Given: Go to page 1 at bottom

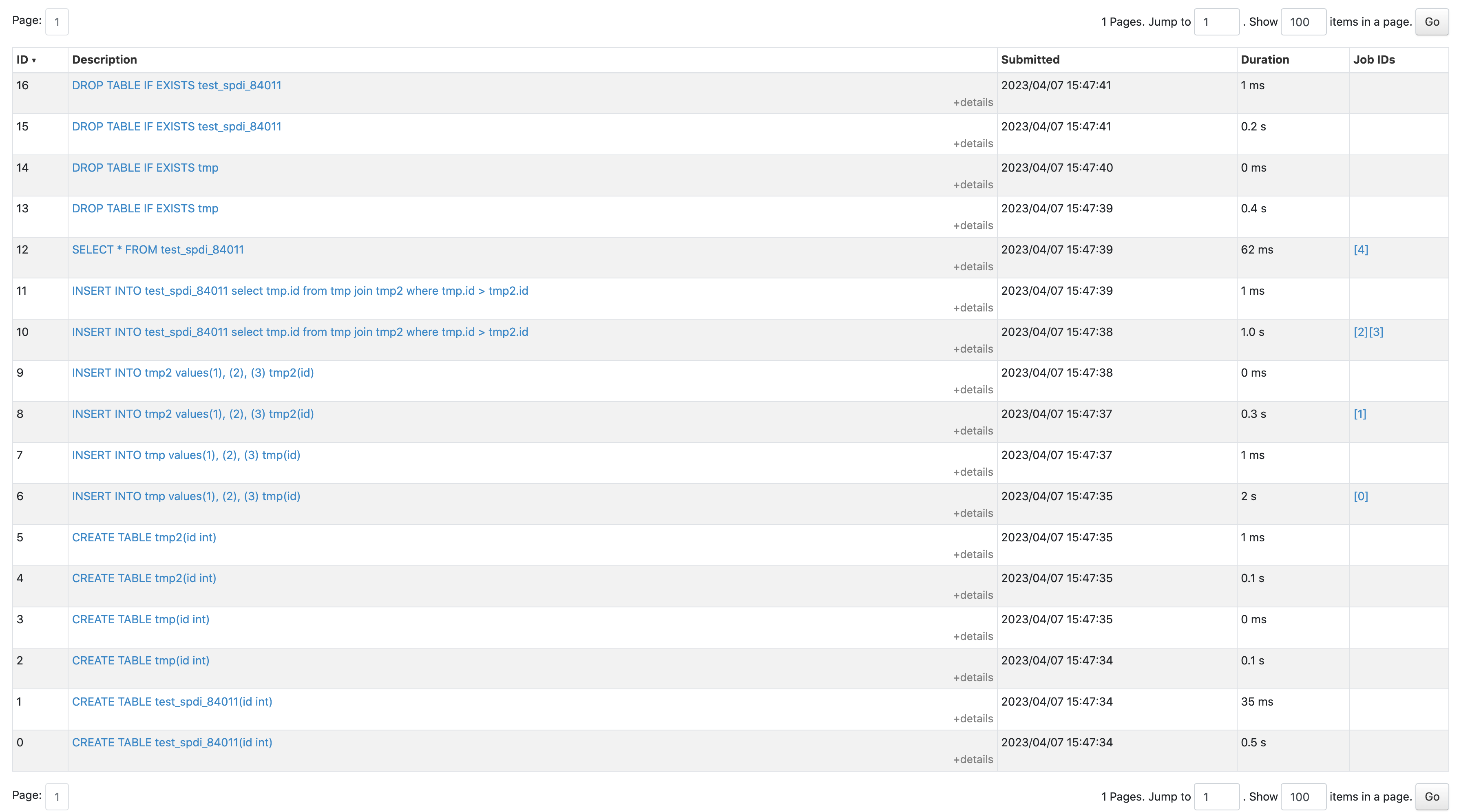Looking at the screenshot, I should (x=57, y=797).
